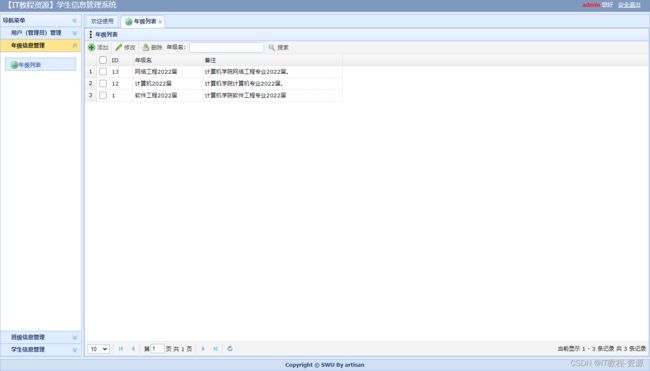Click the remark 计算机学院软件工程专业2022届
Image resolution: width=650 pixels, height=371 pixels.
point(245,95)
